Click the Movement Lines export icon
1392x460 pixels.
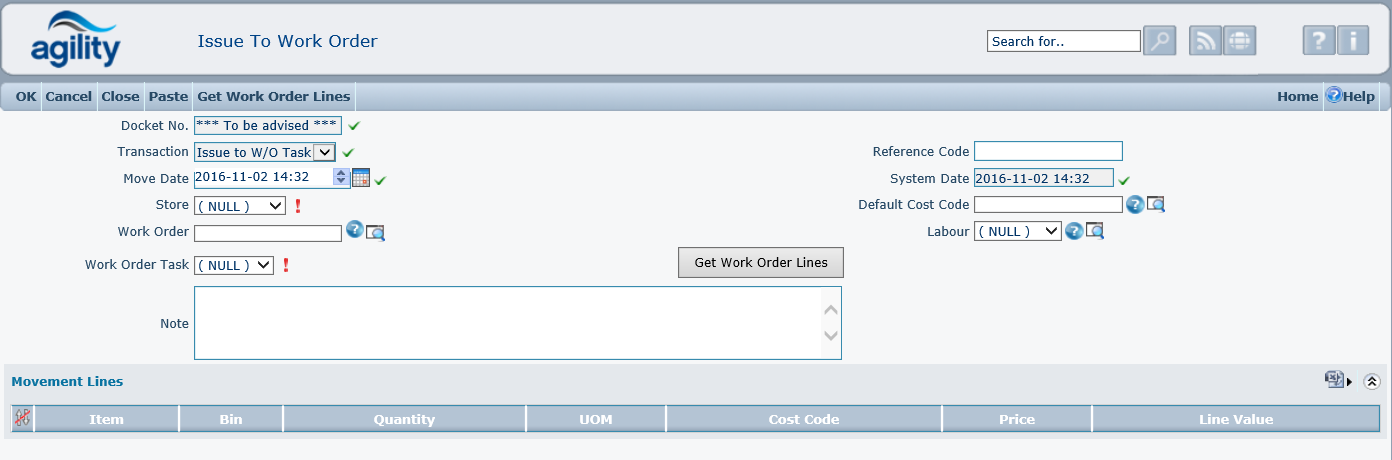pos(1334,380)
